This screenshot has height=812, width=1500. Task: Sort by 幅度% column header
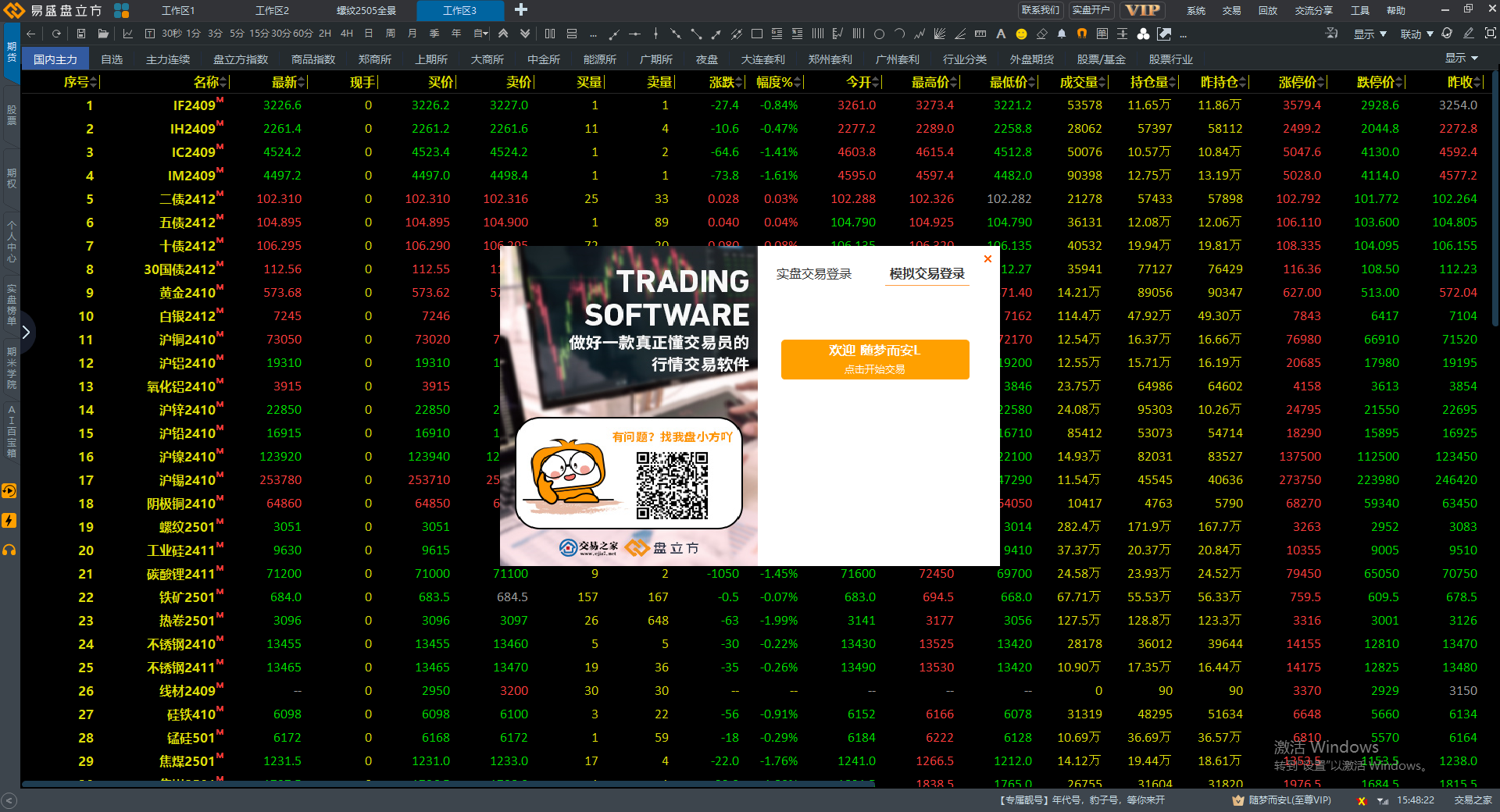(780, 82)
